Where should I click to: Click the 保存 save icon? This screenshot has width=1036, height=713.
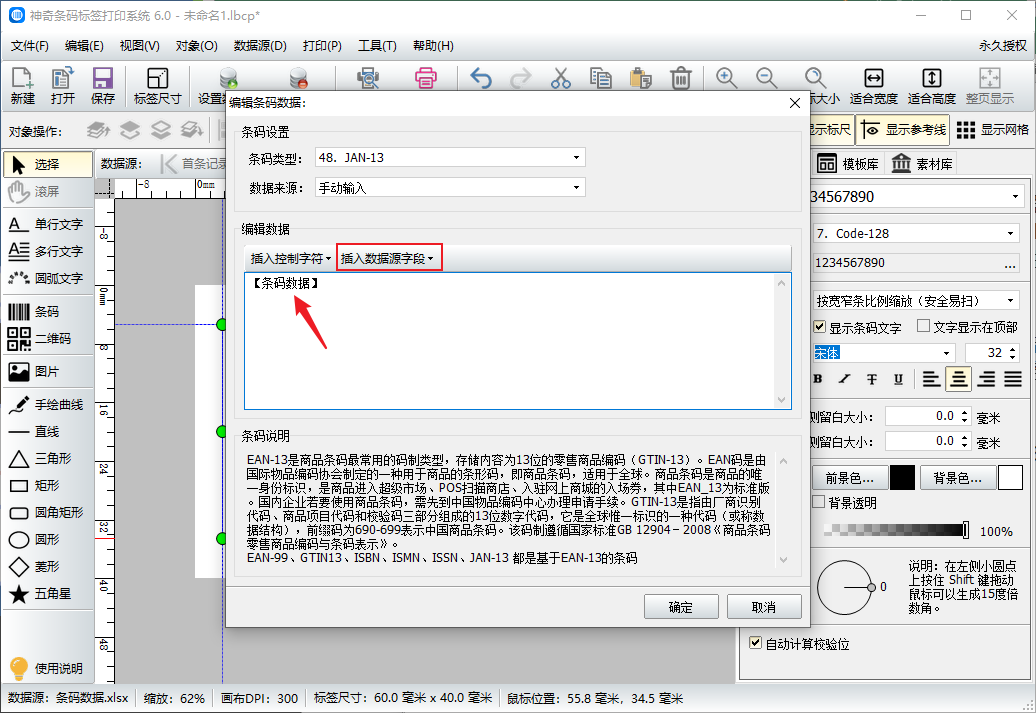pyautogui.click(x=102, y=85)
